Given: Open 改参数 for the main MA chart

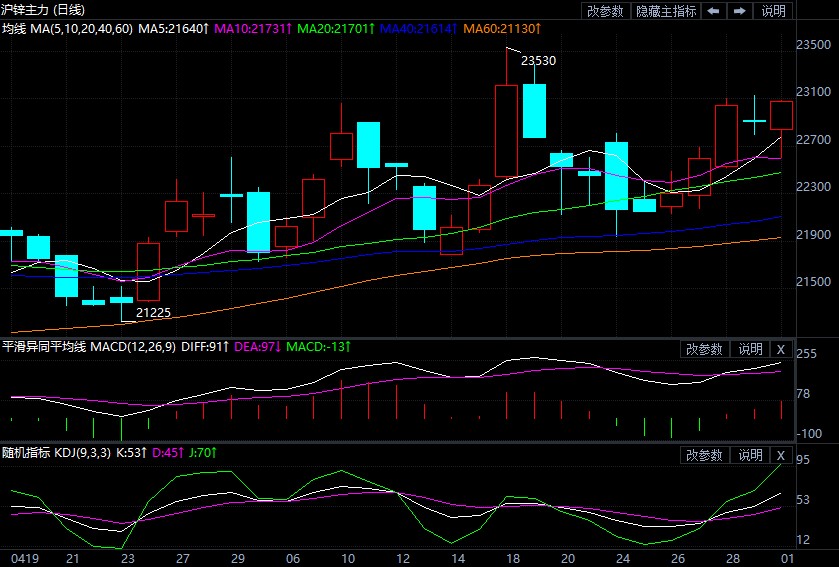Looking at the screenshot, I should pyautogui.click(x=605, y=11).
